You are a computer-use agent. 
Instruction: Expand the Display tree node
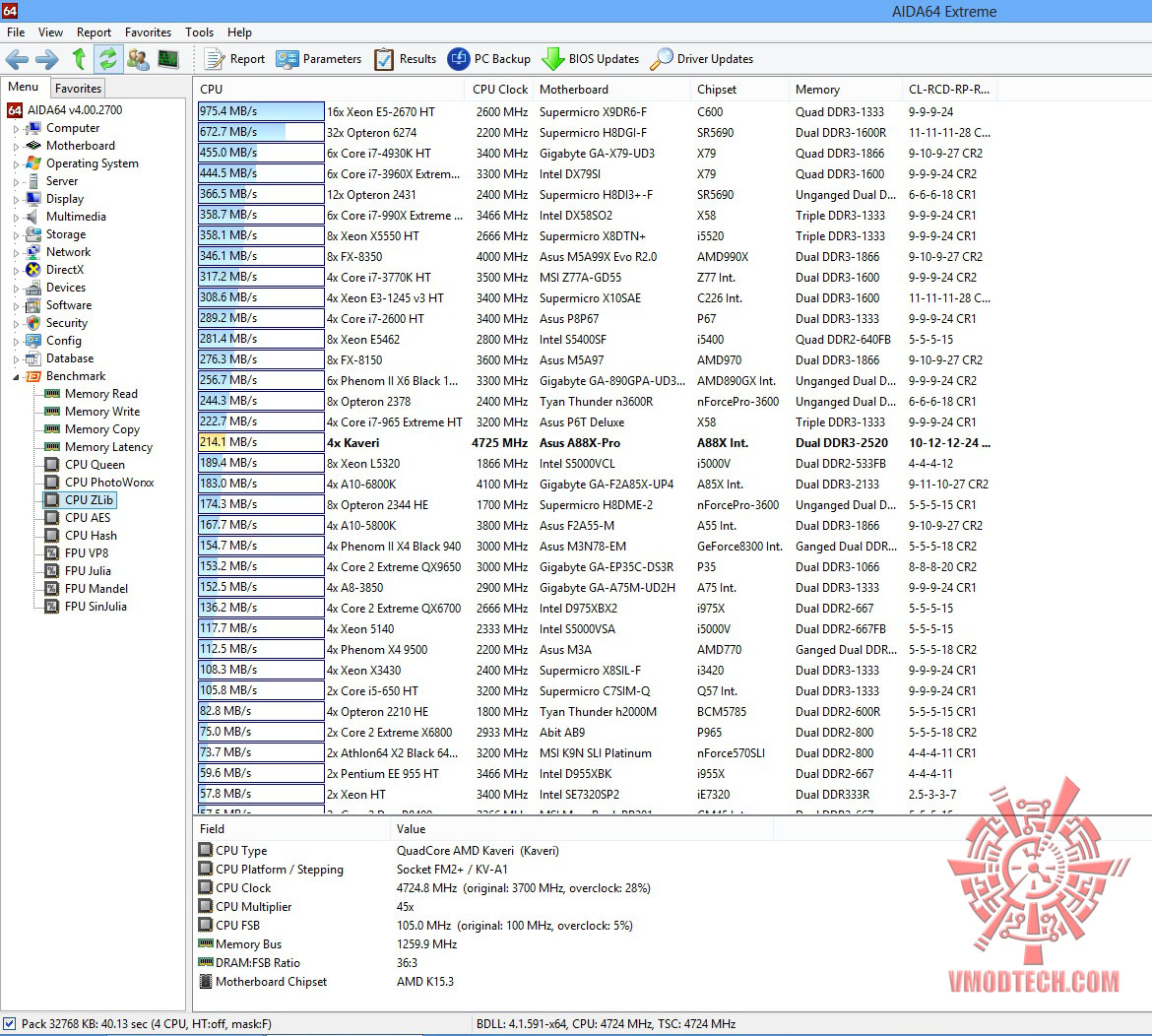(16, 199)
